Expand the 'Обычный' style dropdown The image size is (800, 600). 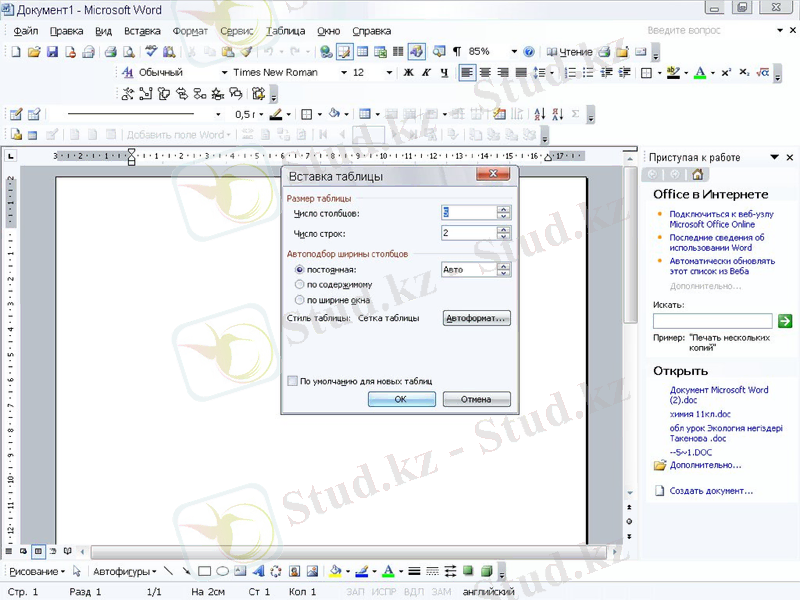[225, 73]
